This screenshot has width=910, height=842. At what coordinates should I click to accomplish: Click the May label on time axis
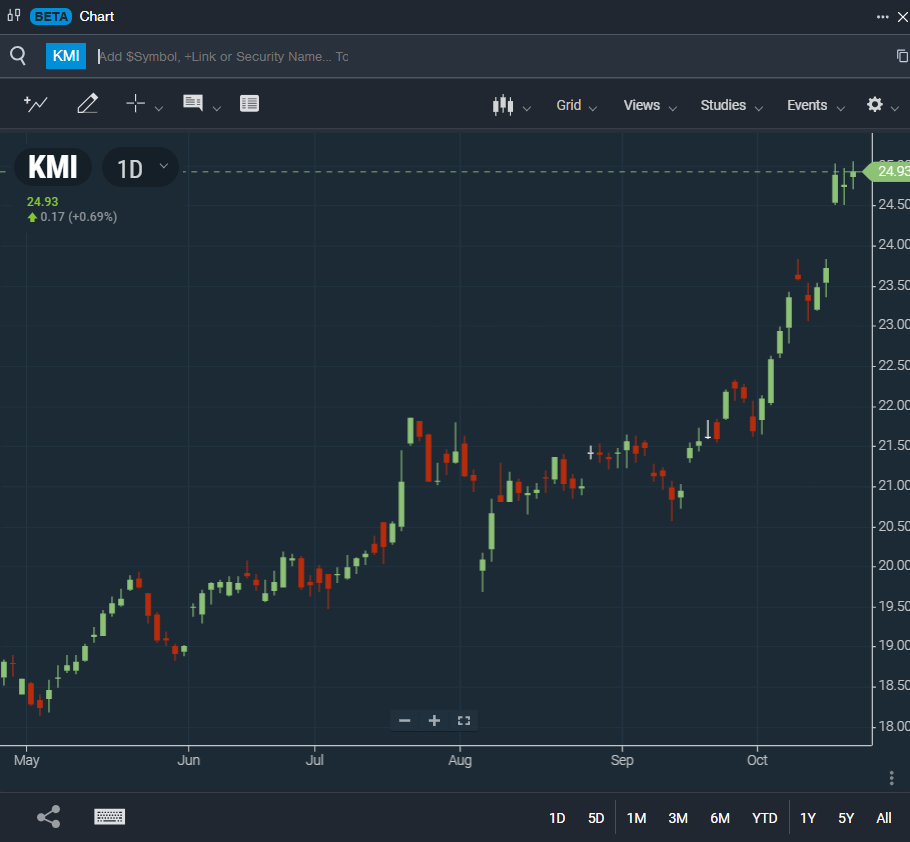coord(27,760)
